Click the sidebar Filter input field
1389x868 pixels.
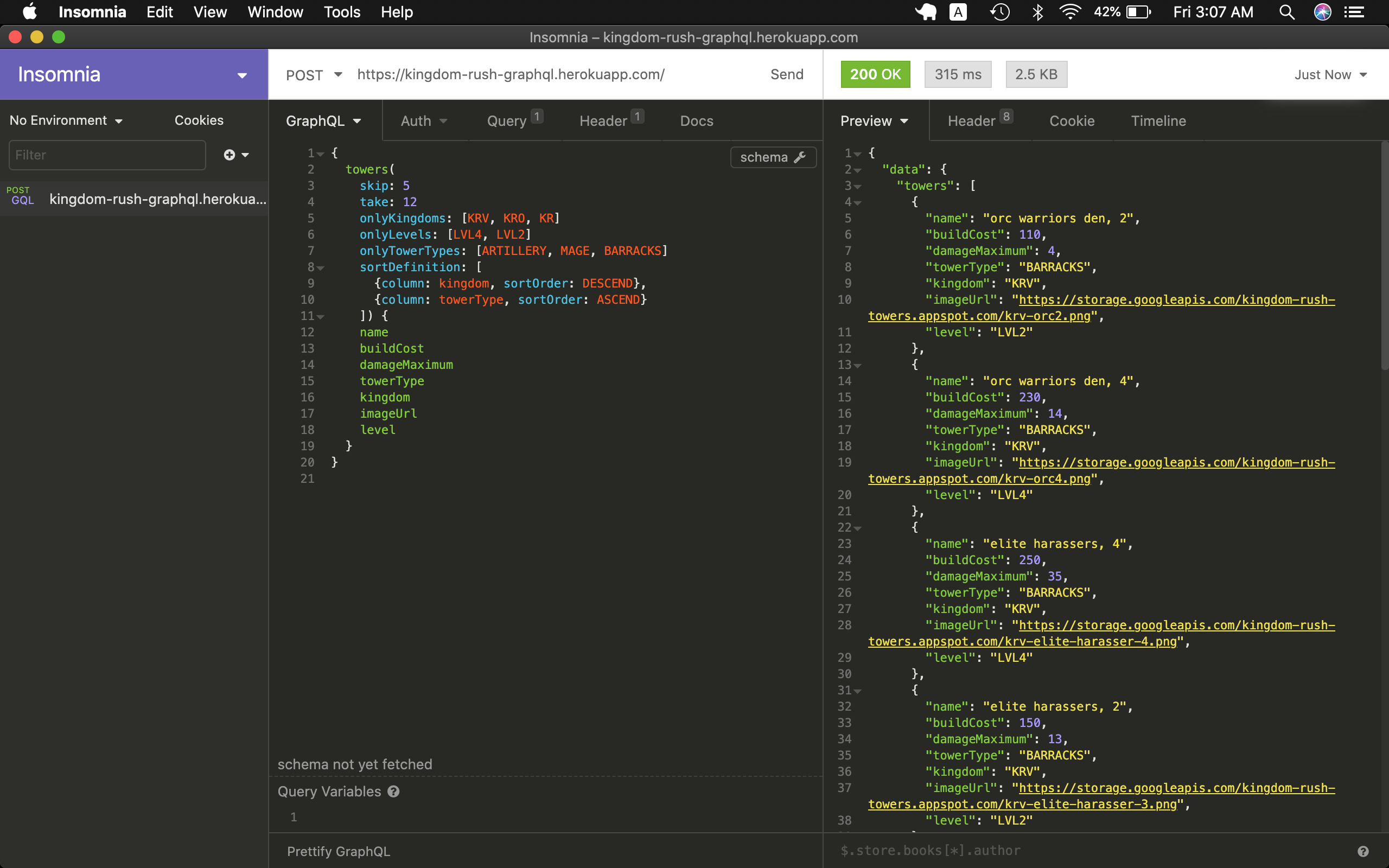pos(107,155)
